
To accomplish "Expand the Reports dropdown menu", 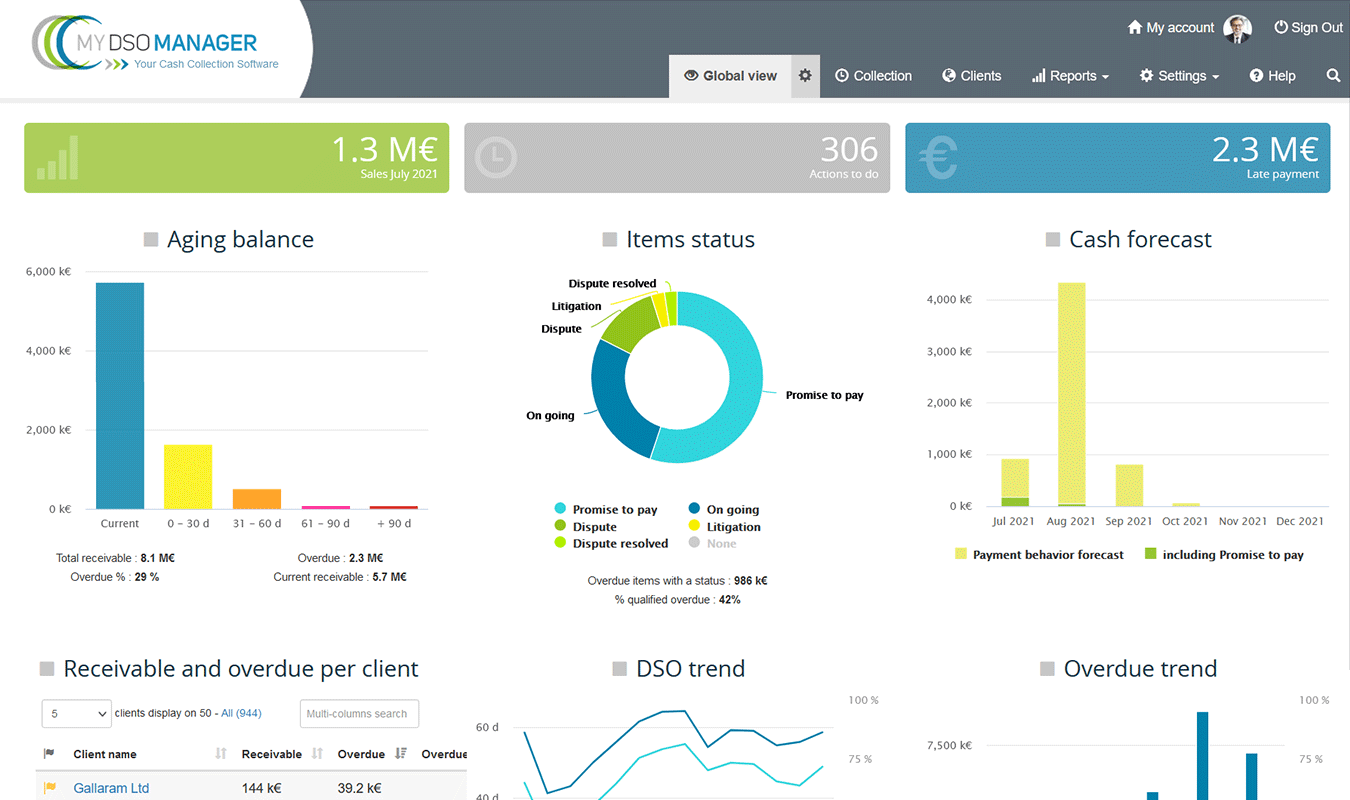I will point(1071,76).
